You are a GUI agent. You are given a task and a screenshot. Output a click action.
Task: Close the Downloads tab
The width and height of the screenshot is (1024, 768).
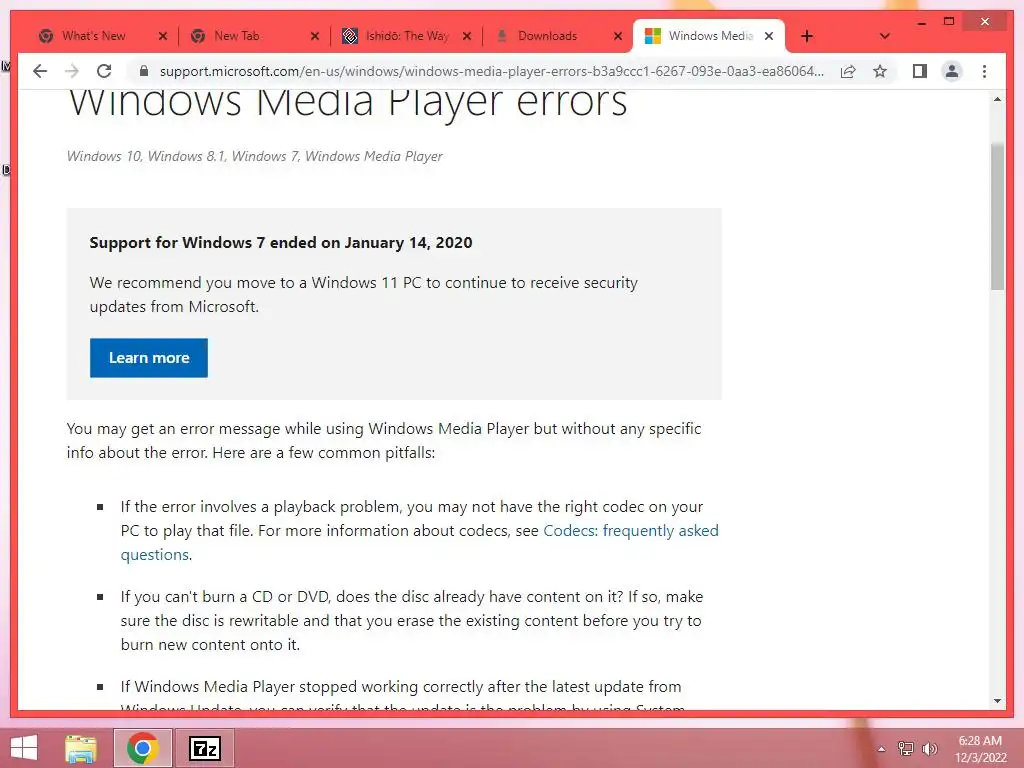click(x=618, y=36)
